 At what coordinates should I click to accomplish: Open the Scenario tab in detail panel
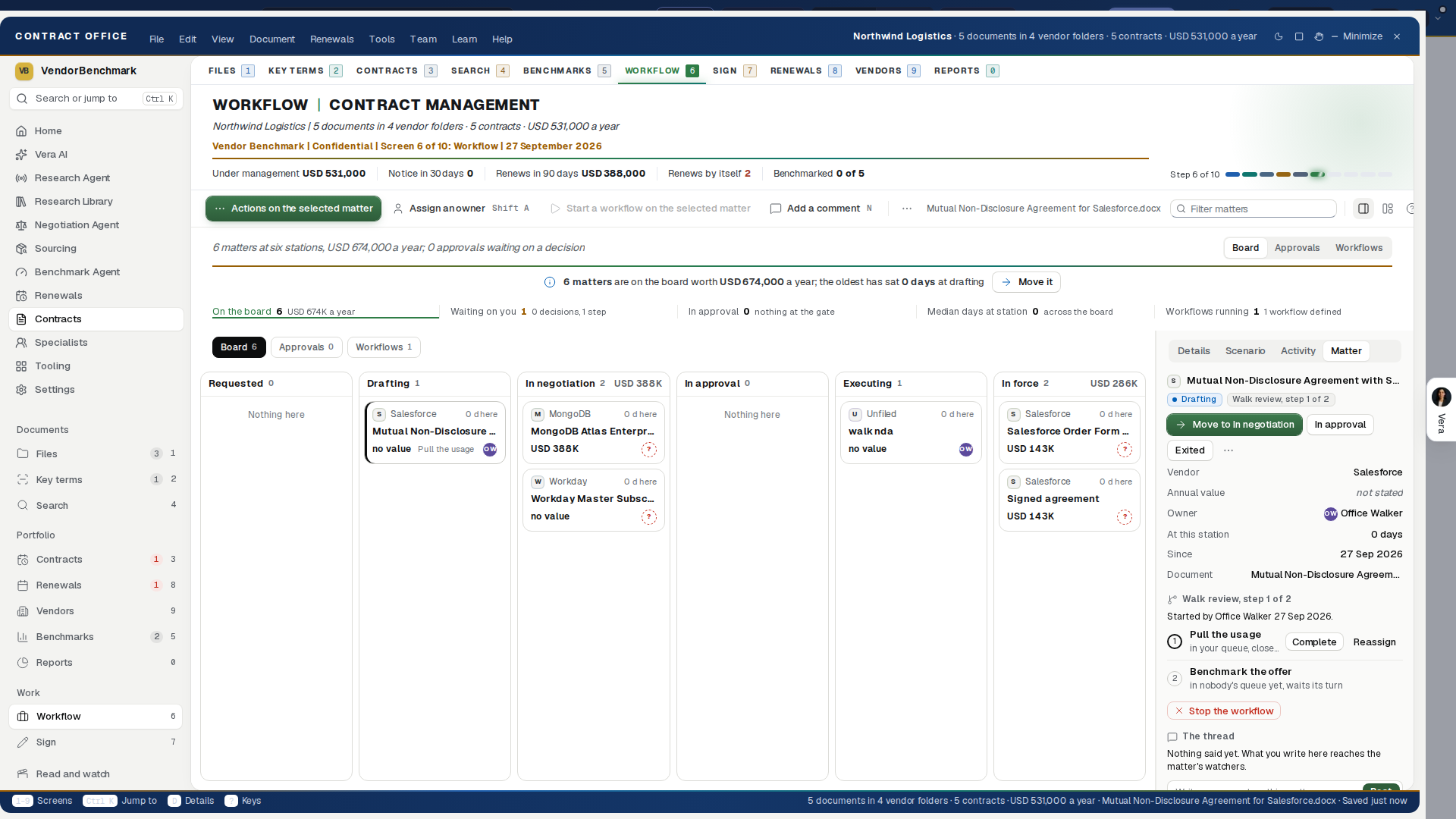click(x=1245, y=351)
